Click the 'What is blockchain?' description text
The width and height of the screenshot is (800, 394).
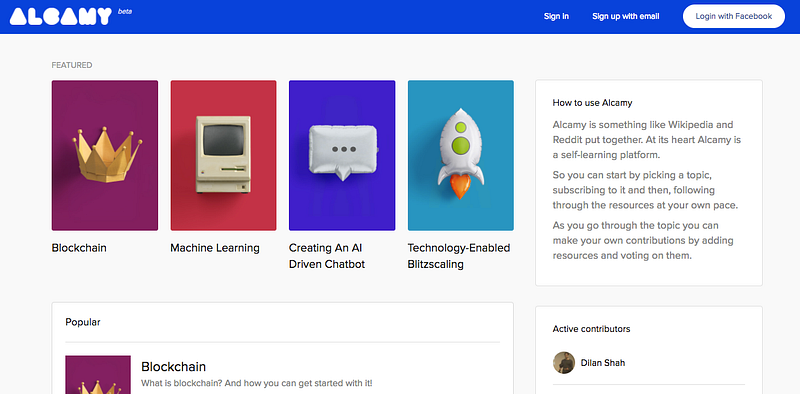(257, 383)
